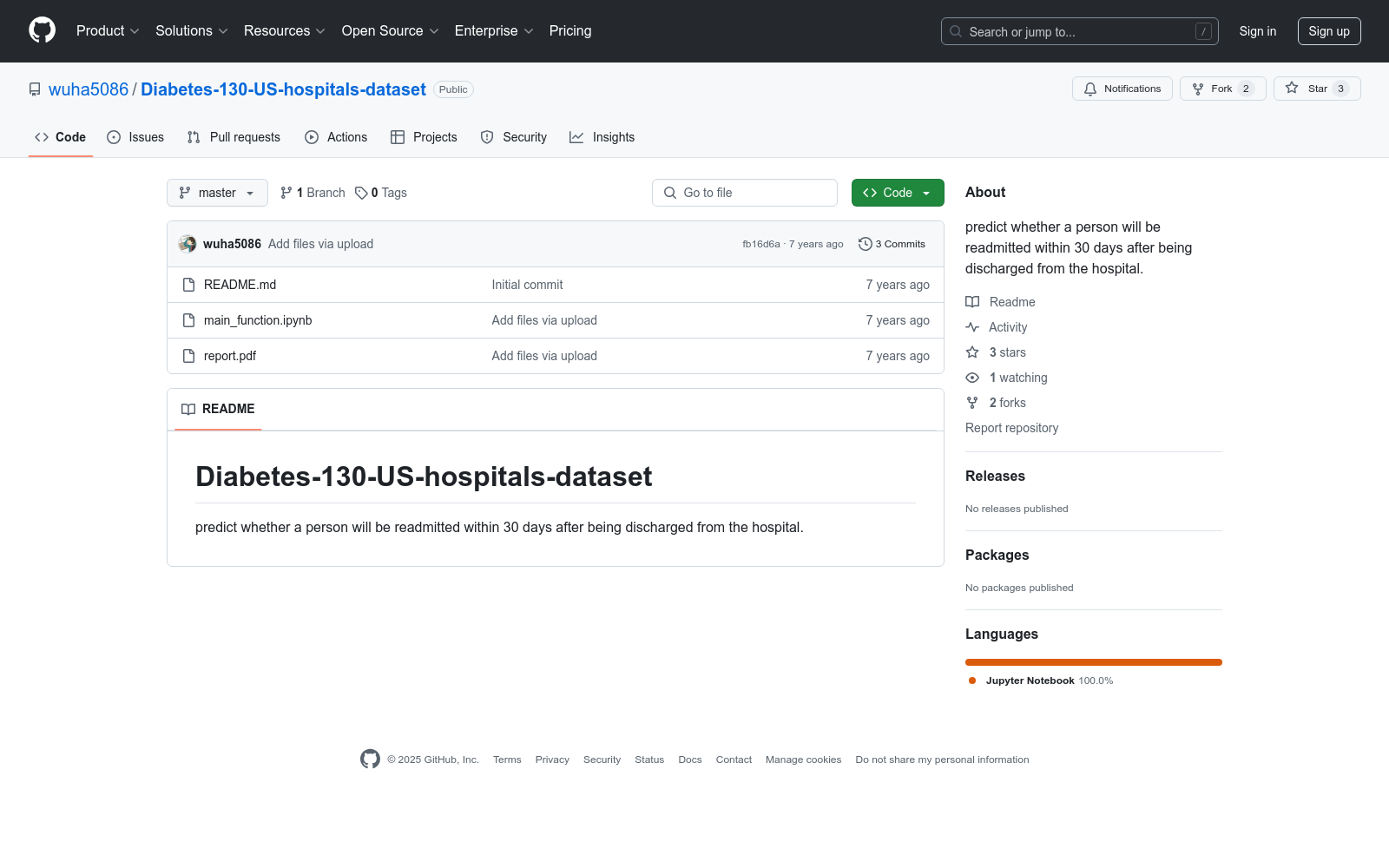
Task: Open the Actions tab
Action: (336, 137)
